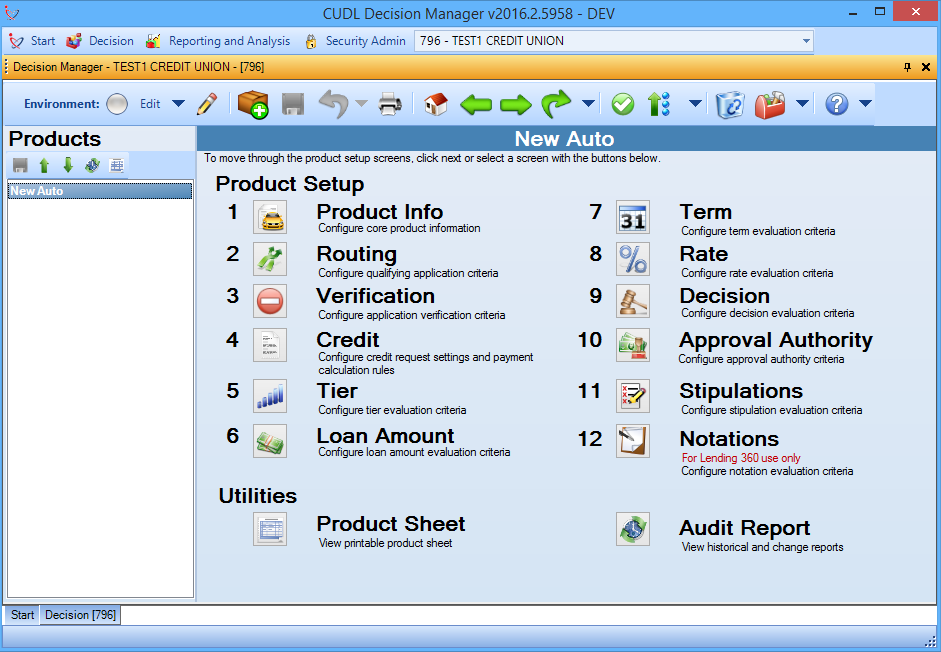Open Rate percent icon
This screenshot has width=941, height=652.
(x=633, y=259)
